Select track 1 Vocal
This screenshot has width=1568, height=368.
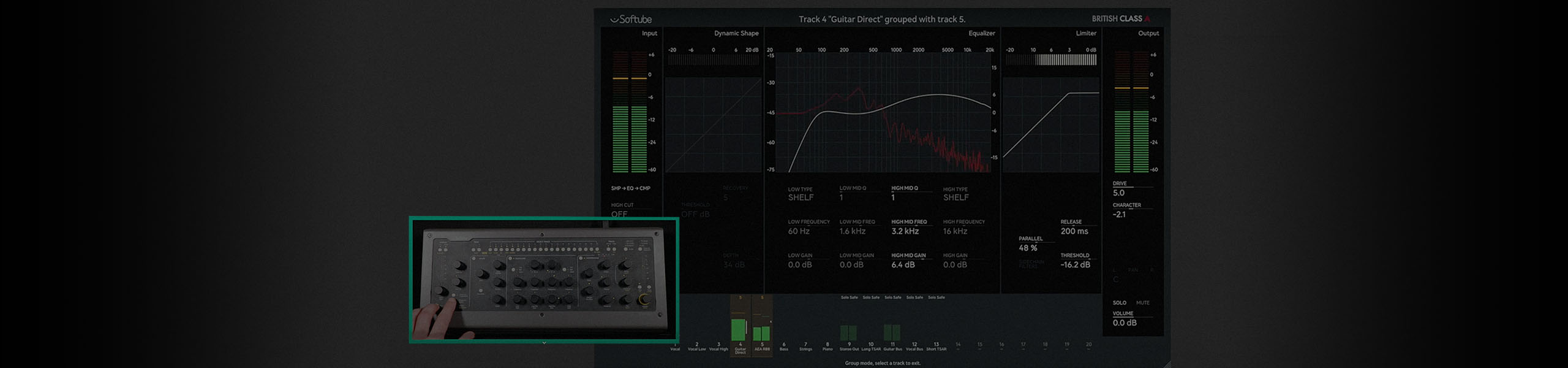tap(675, 347)
